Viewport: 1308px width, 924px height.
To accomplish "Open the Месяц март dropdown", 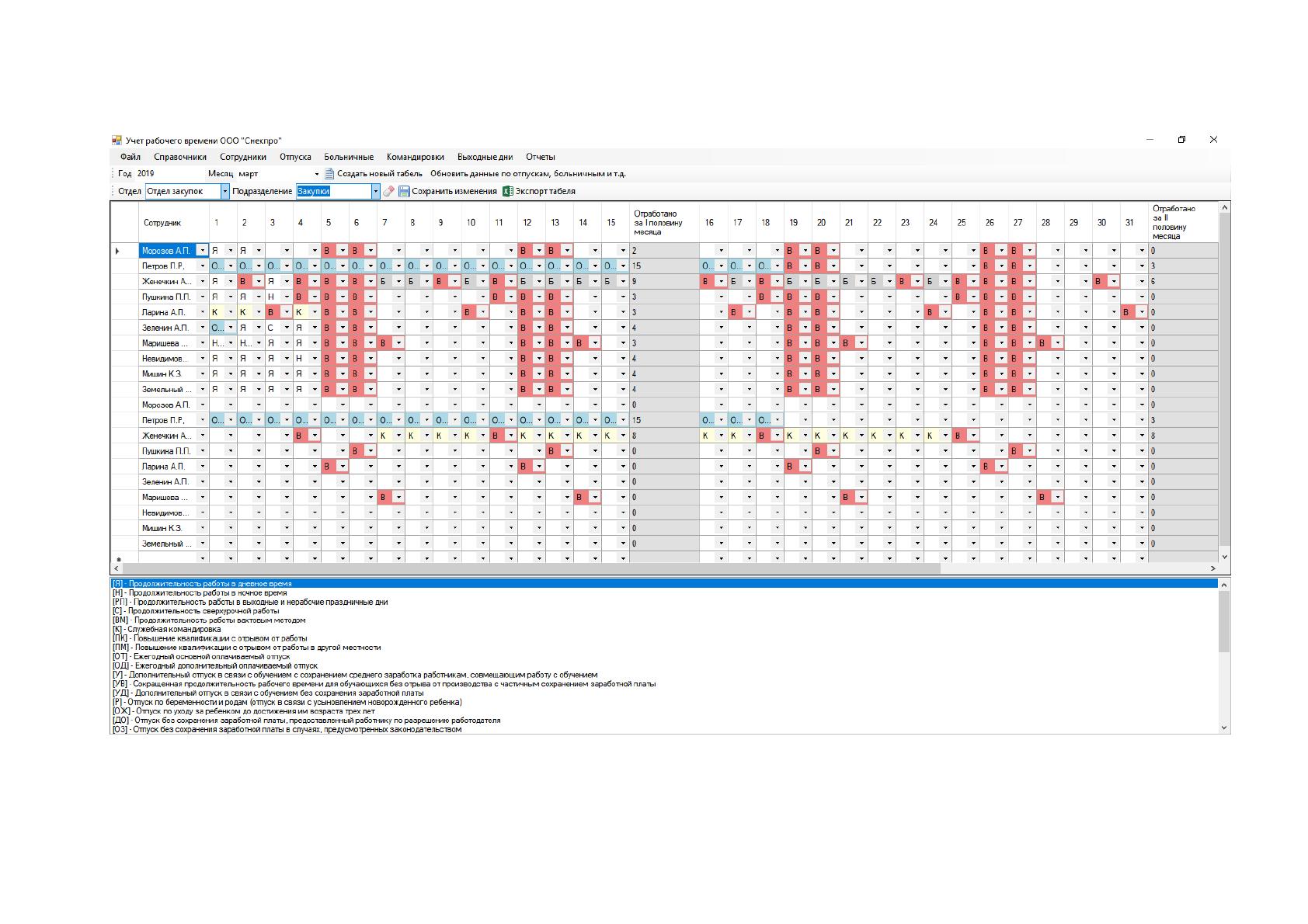I will (316, 174).
